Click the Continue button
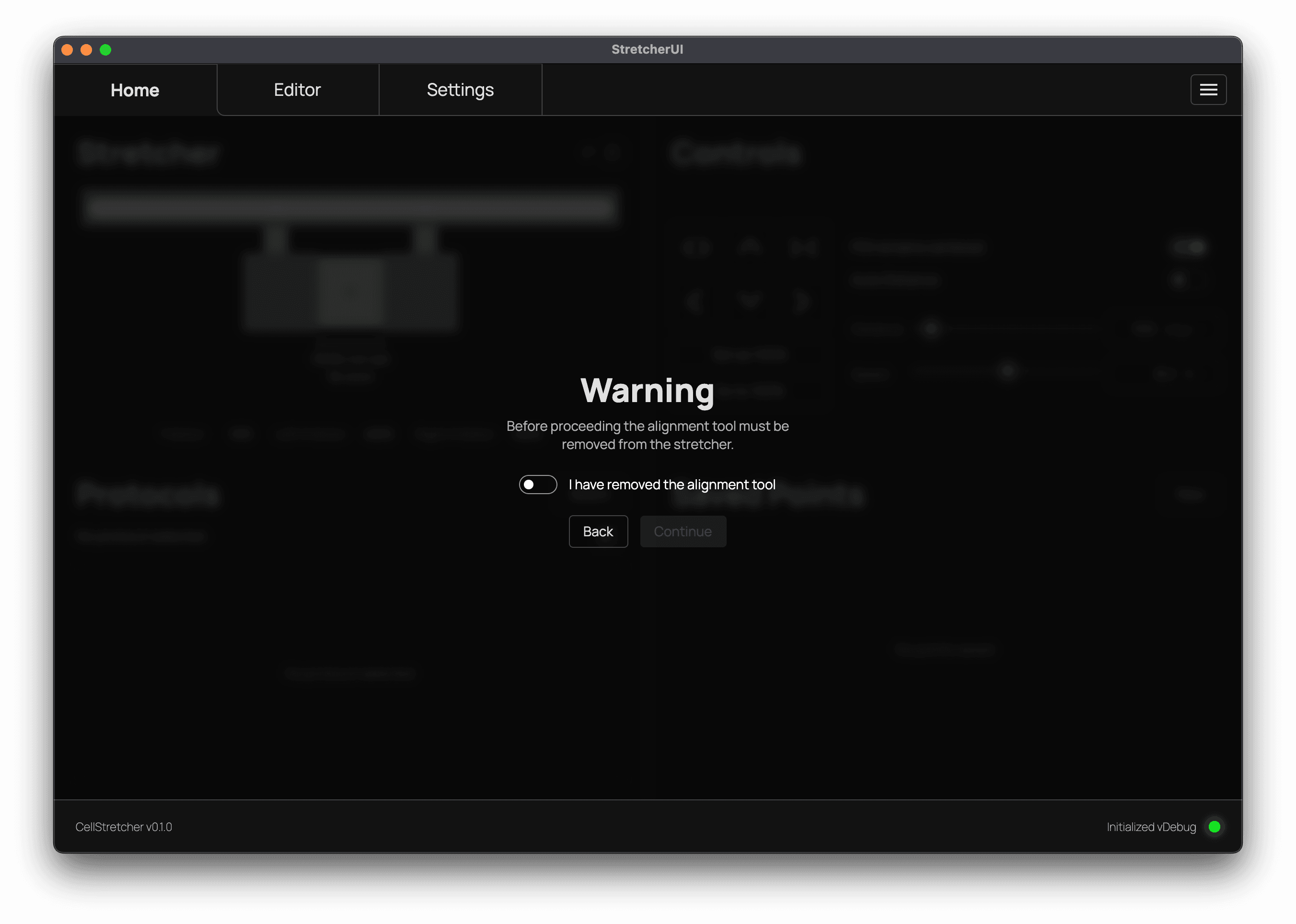Screen dimensions: 1296x924 (x=683, y=531)
